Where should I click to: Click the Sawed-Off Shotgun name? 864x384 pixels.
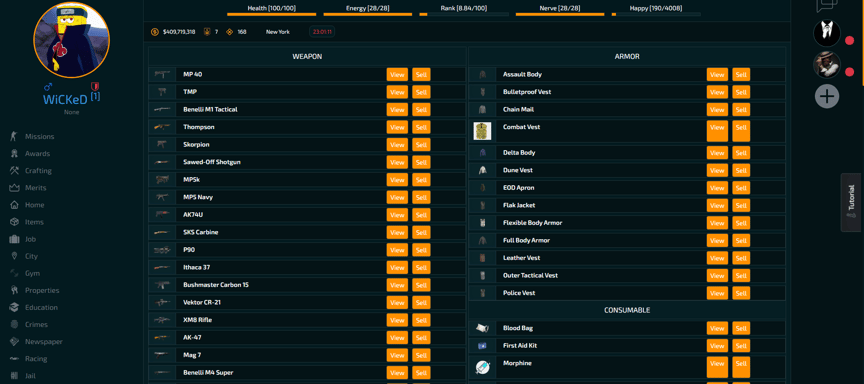(212, 162)
